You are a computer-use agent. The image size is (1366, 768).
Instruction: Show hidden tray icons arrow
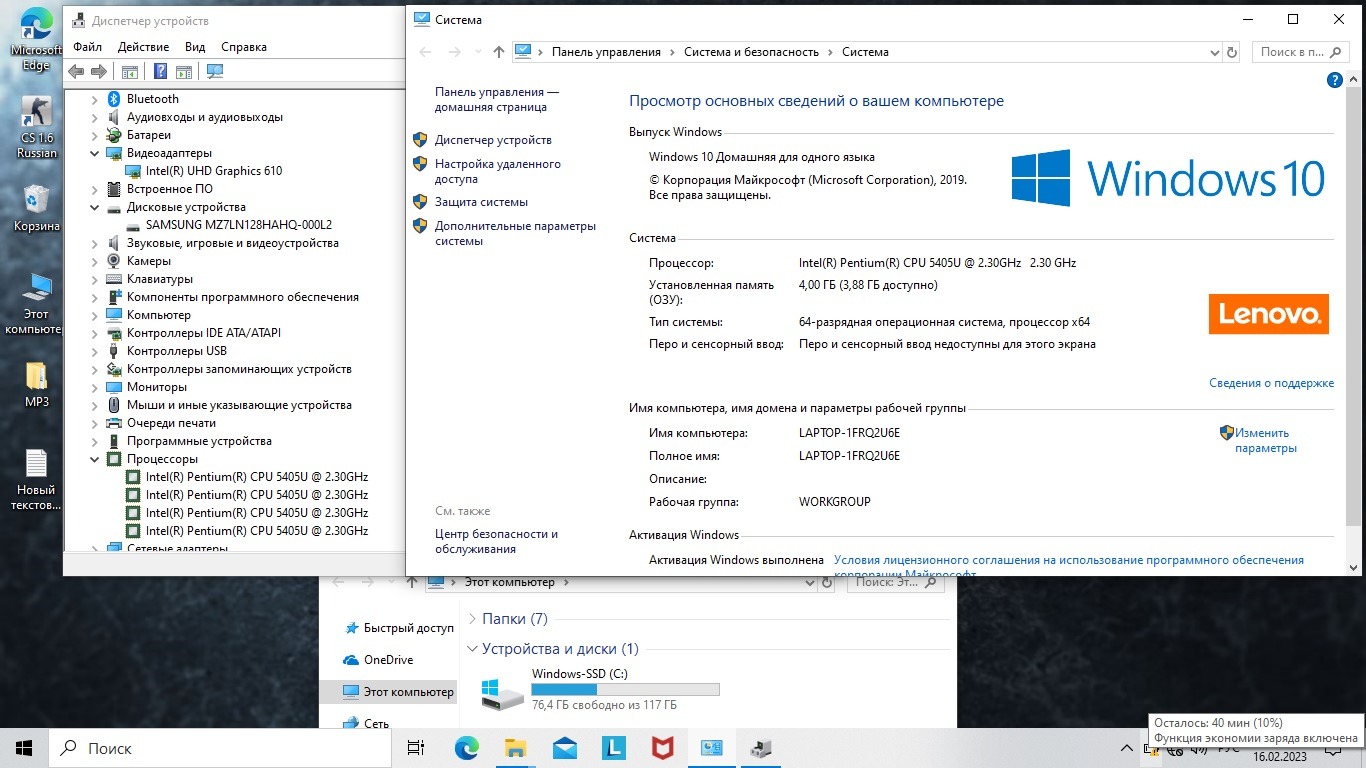click(1128, 748)
